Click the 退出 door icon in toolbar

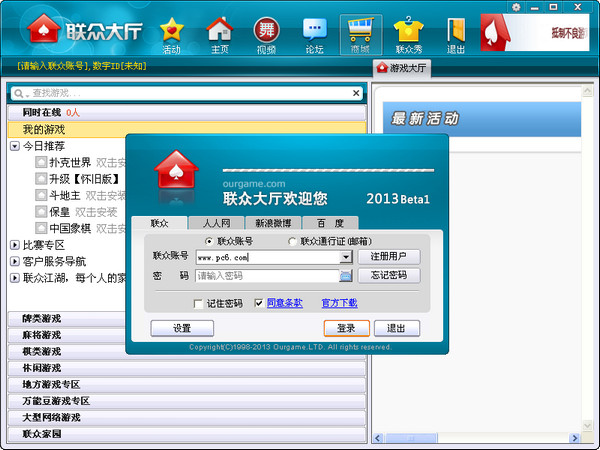456,35
